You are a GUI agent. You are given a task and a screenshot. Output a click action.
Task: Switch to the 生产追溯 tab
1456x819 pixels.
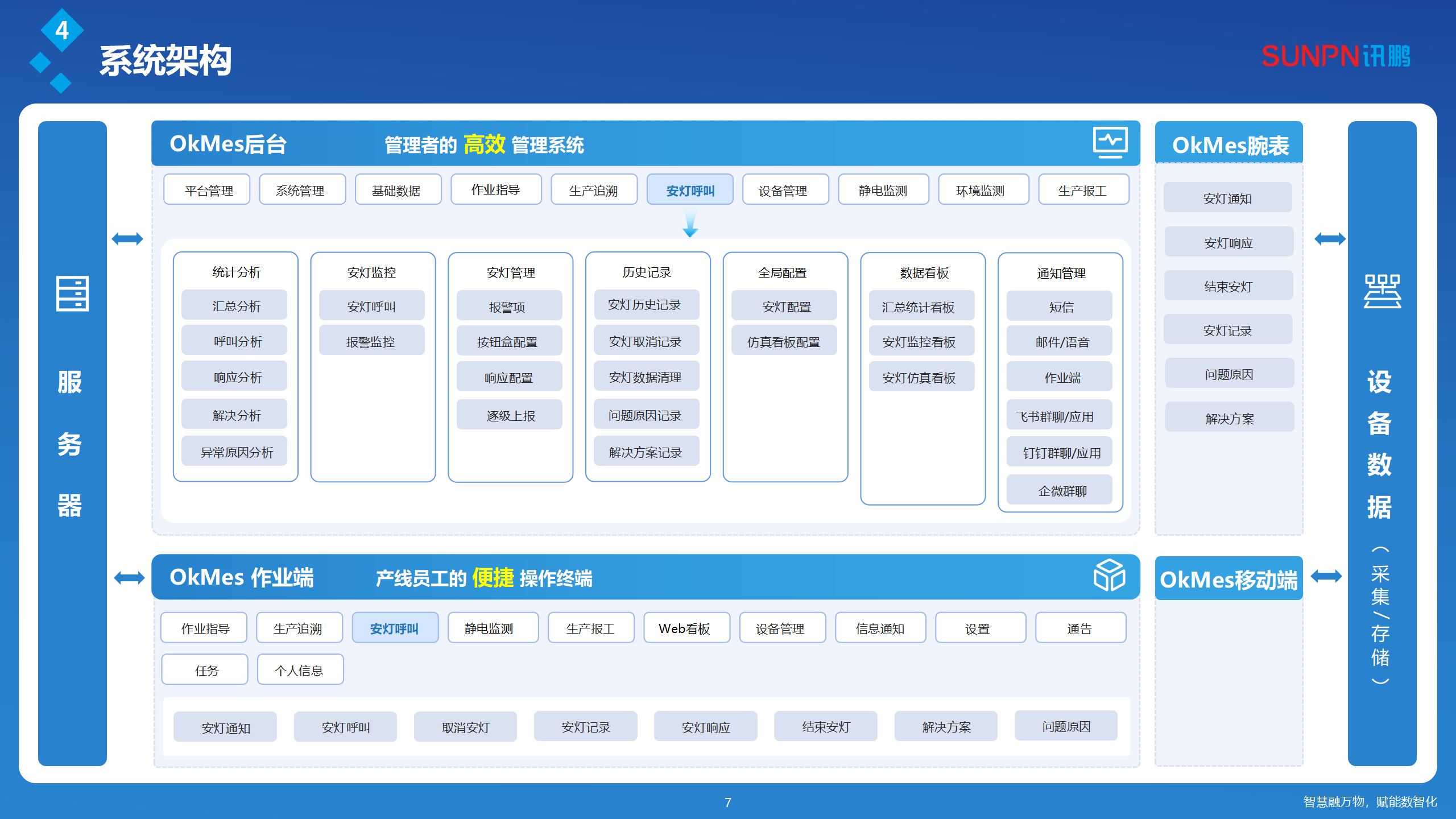coord(594,189)
